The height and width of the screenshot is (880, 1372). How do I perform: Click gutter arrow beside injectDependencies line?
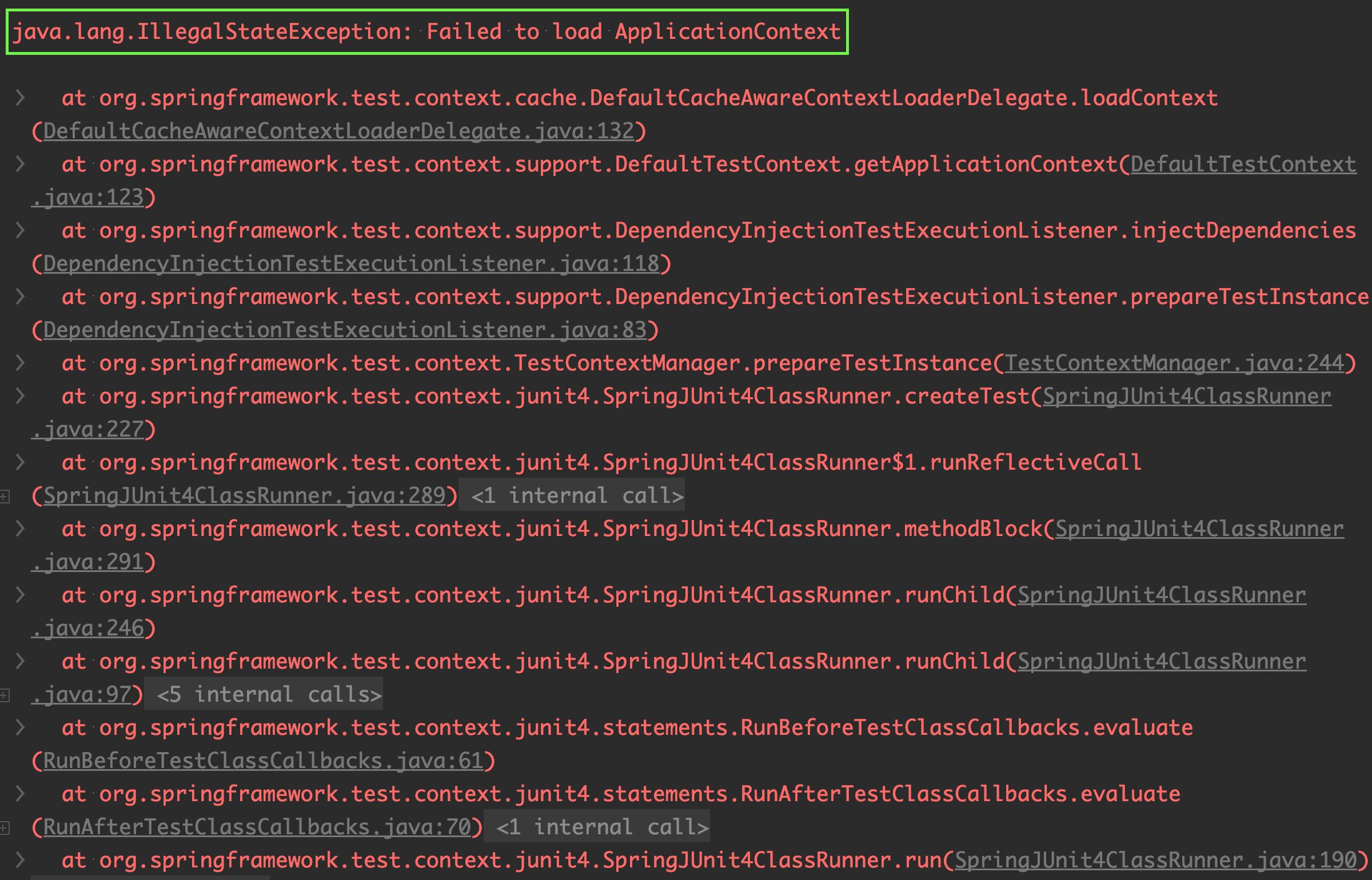coord(20,230)
